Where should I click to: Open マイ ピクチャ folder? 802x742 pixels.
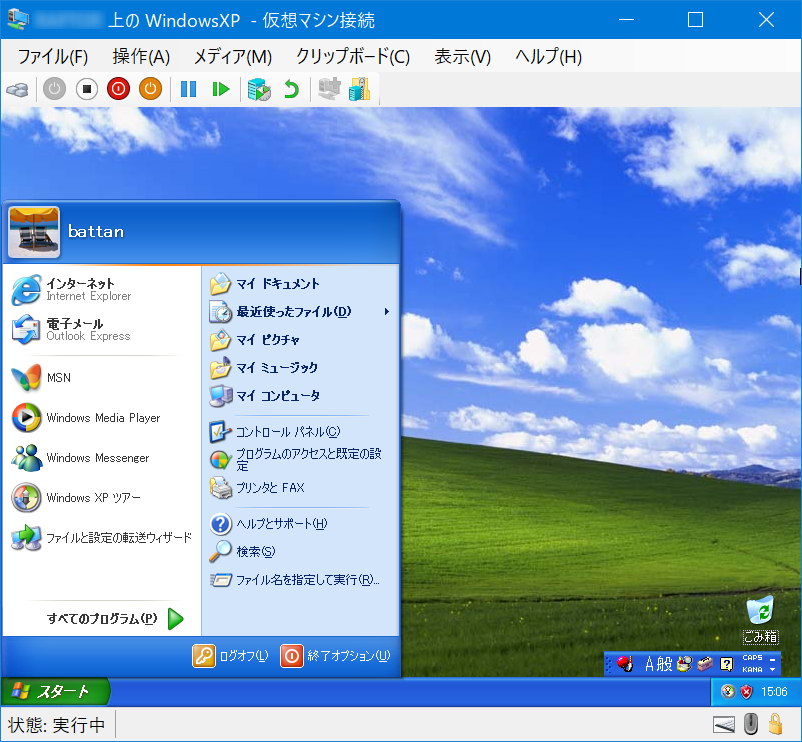(300, 340)
